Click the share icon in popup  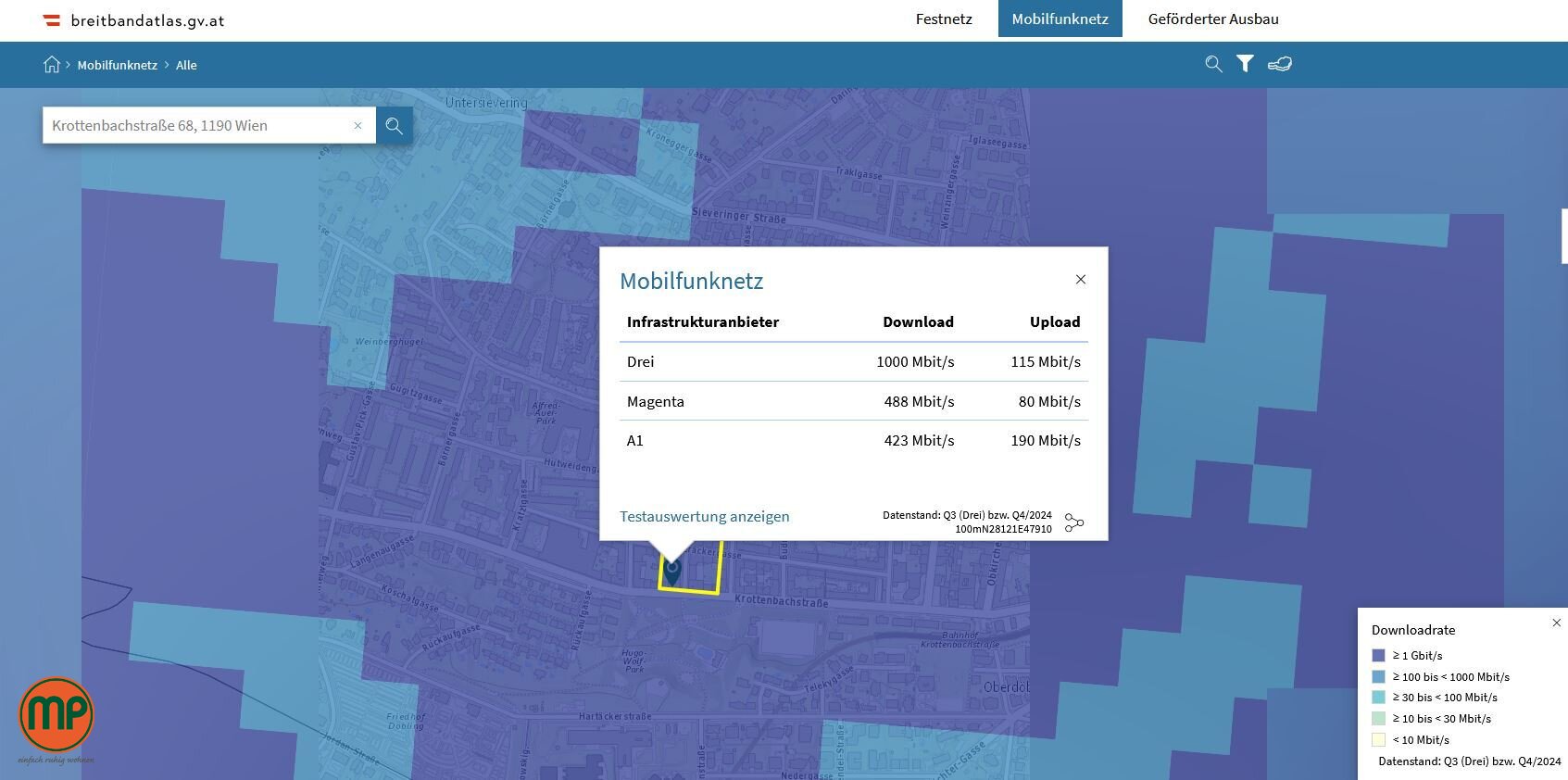tap(1073, 523)
